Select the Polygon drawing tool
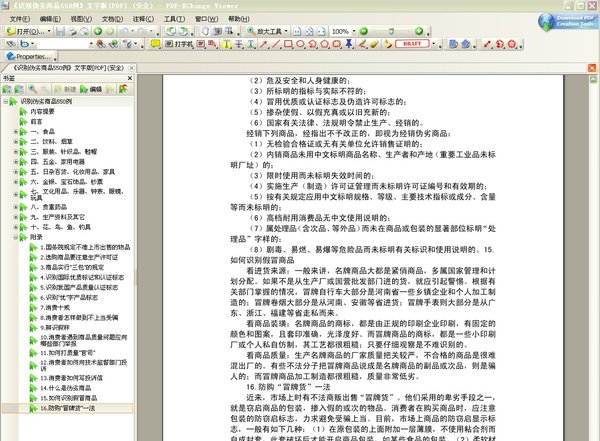This screenshot has height=441, width=600. (x=324, y=44)
